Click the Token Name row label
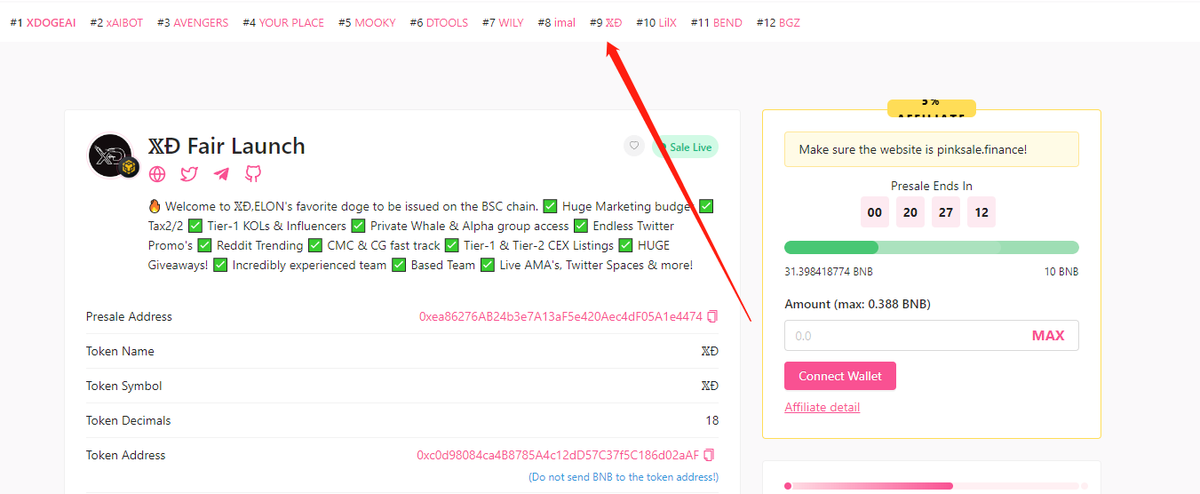 120,352
